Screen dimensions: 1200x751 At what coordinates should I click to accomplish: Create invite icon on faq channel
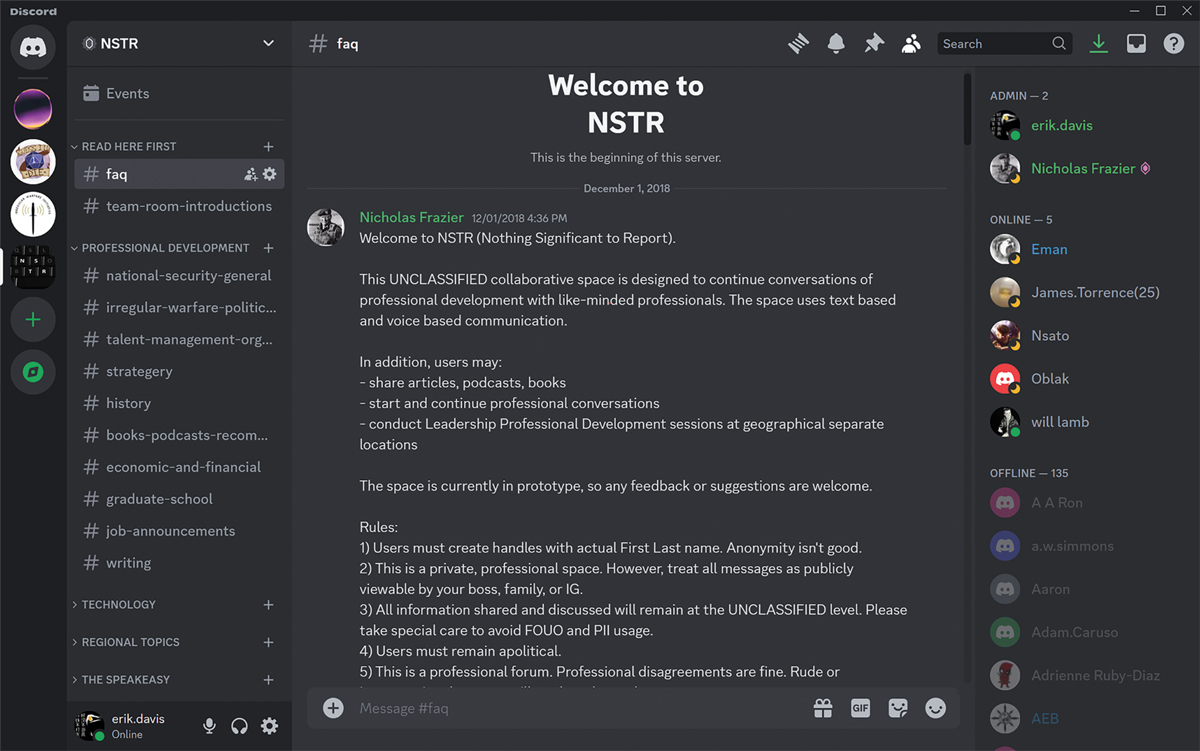[x=250, y=174]
